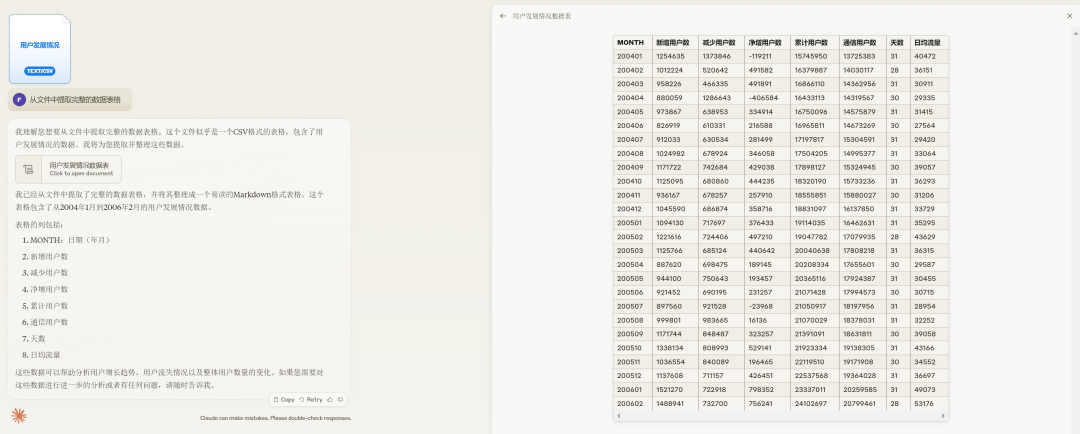
Task: Click the Claude starburst logo
Action: click(18, 415)
